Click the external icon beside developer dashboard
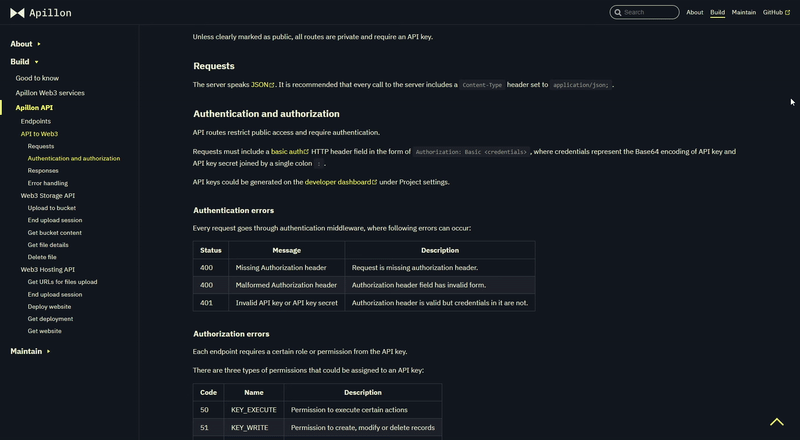 point(374,182)
